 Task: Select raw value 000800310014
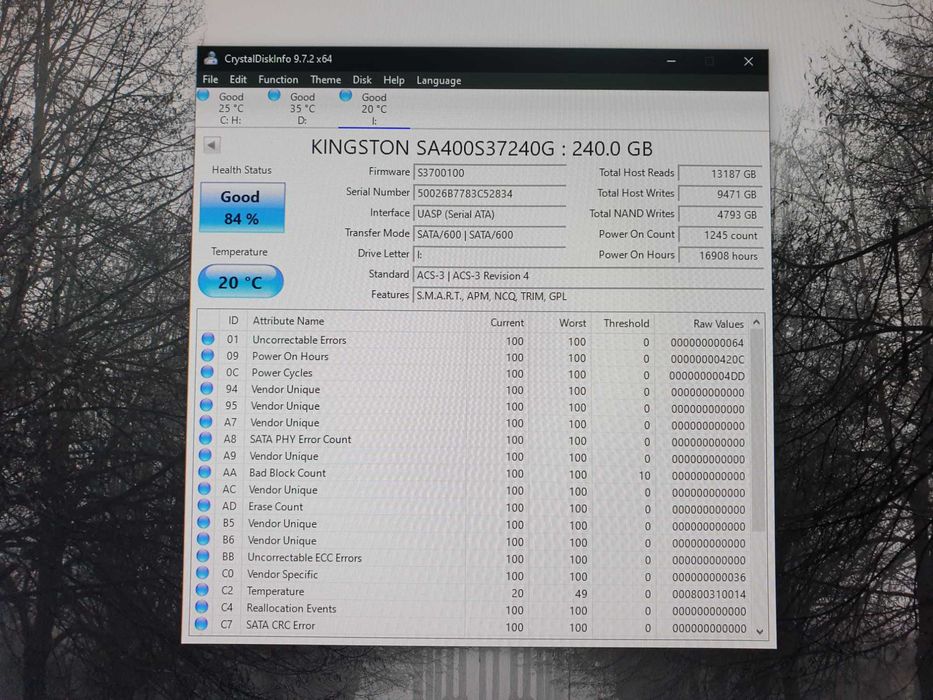pos(709,594)
